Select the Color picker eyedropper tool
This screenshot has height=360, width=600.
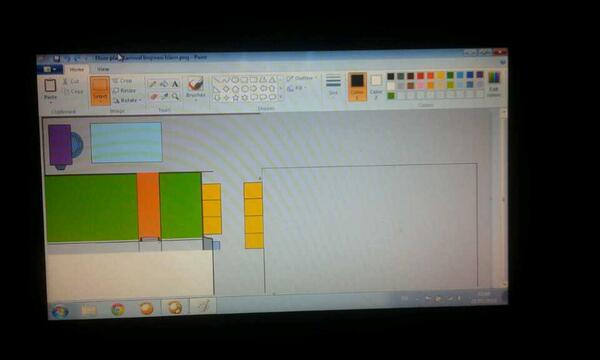coord(165,96)
